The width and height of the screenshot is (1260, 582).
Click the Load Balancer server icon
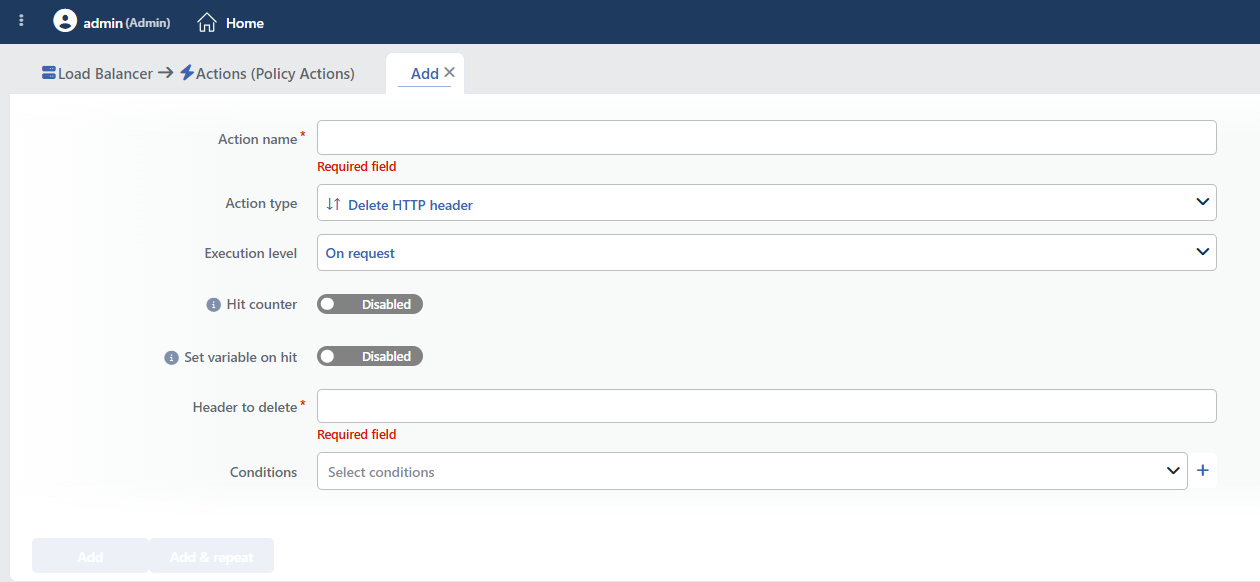pos(49,73)
